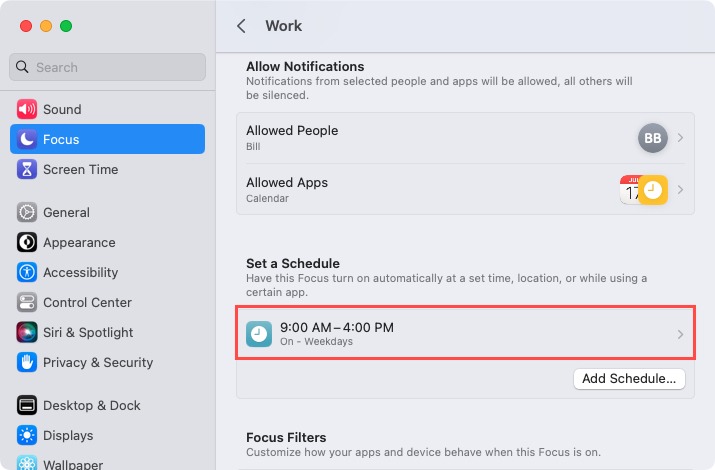Click the green full-screen window button
Viewport: 715px width, 470px height.
coord(66,26)
